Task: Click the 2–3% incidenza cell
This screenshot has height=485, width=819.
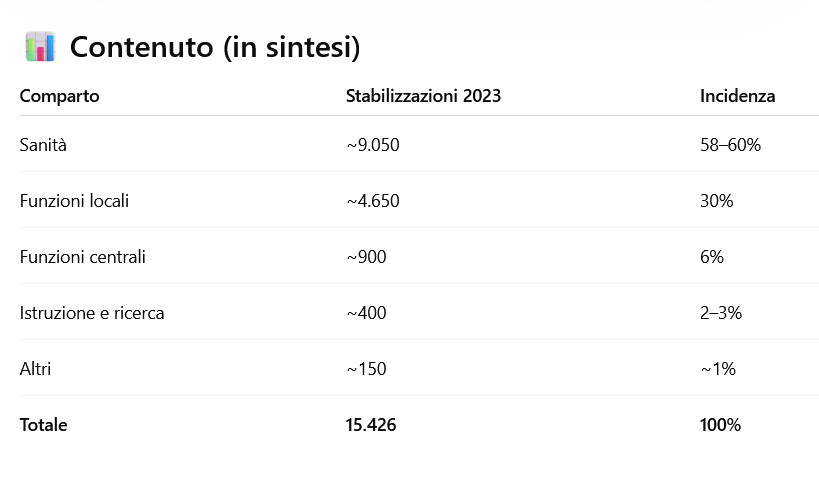Action: coord(721,313)
